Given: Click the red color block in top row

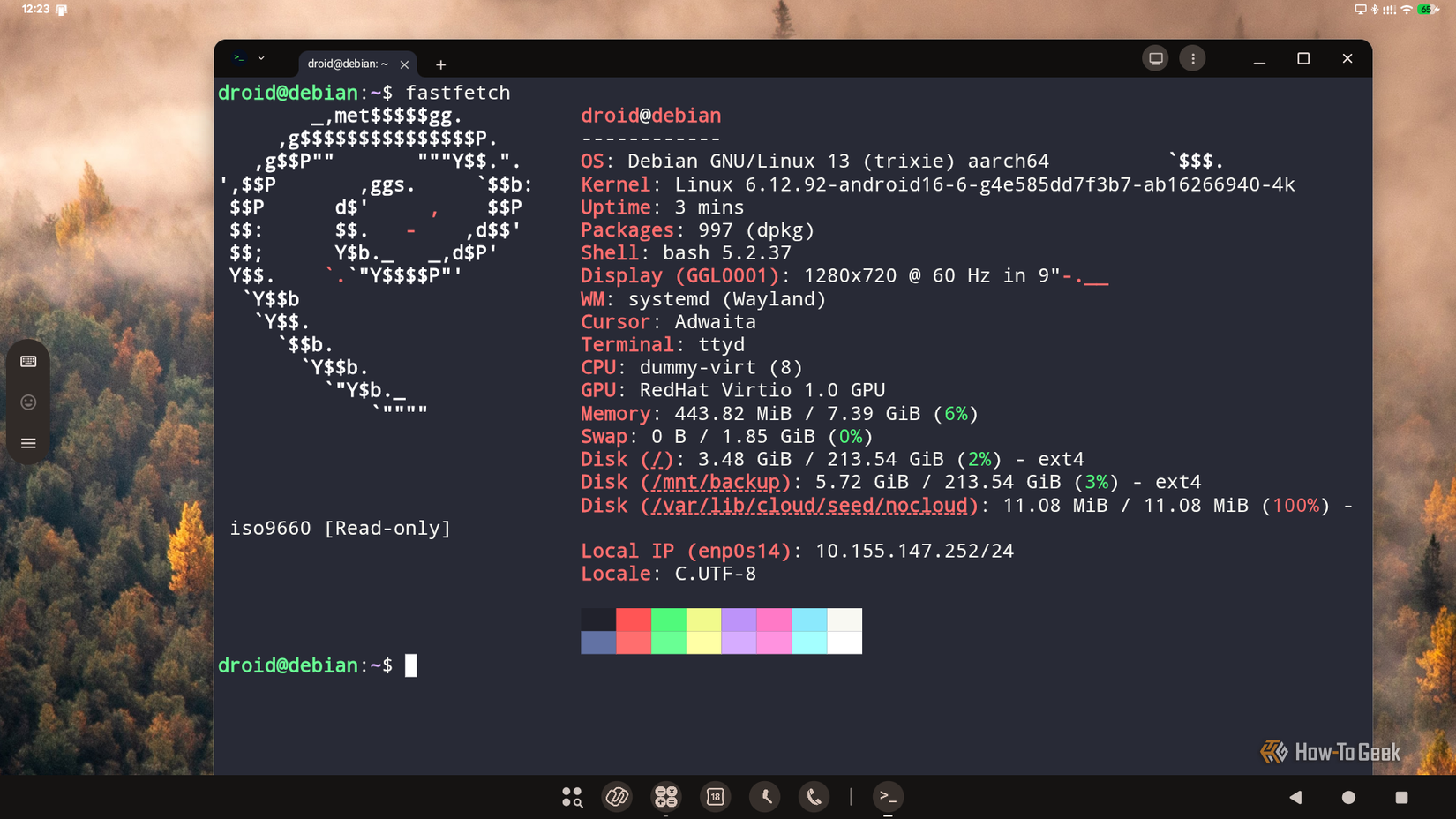Looking at the screenshot, I should pos(634,620).
